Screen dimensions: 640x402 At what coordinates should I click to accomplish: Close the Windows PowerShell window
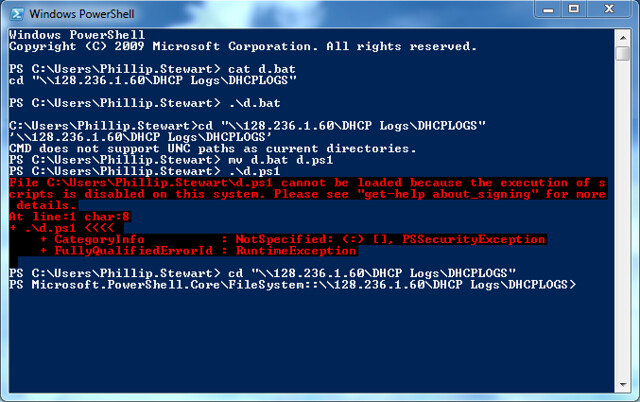pyautogui.click(x=609, y=9)
